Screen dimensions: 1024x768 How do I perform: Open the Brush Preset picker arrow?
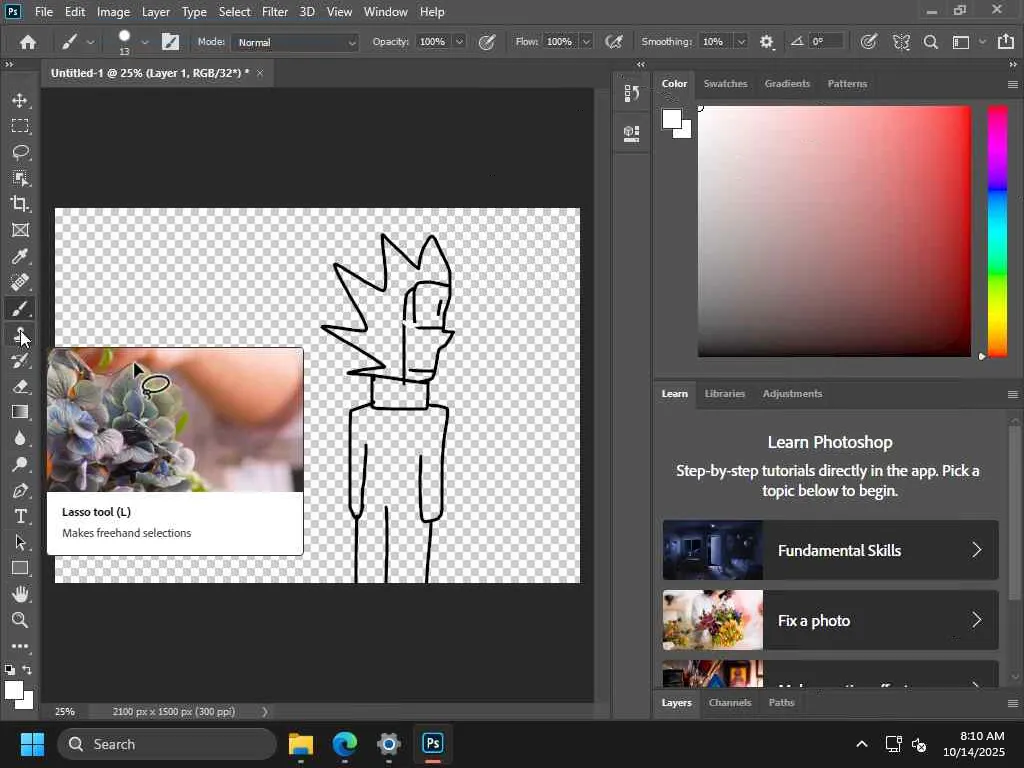point(145,42)
